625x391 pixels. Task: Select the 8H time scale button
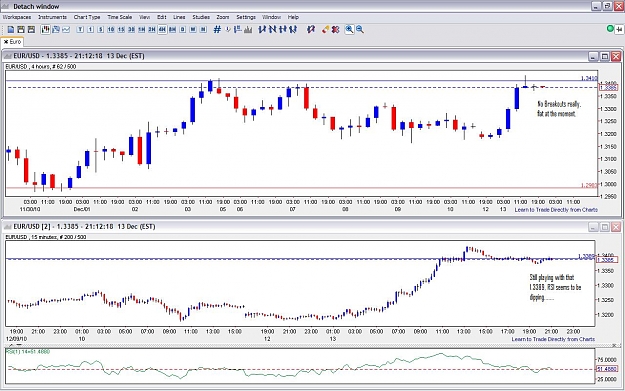(x=172, y=29)
